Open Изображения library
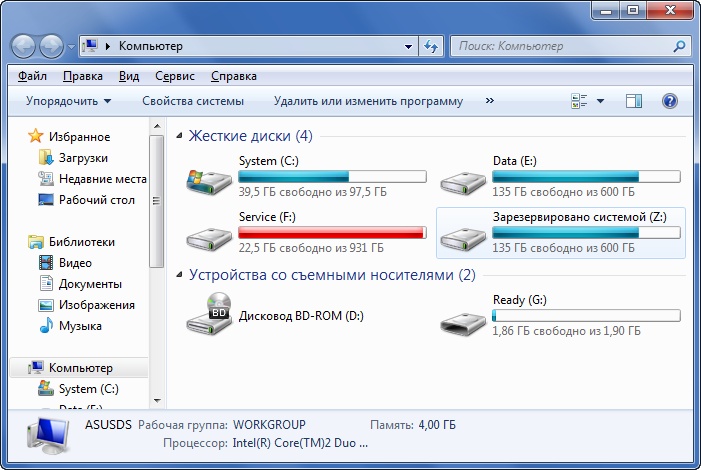This screenshot has width=701, height=470. (87, 305)
